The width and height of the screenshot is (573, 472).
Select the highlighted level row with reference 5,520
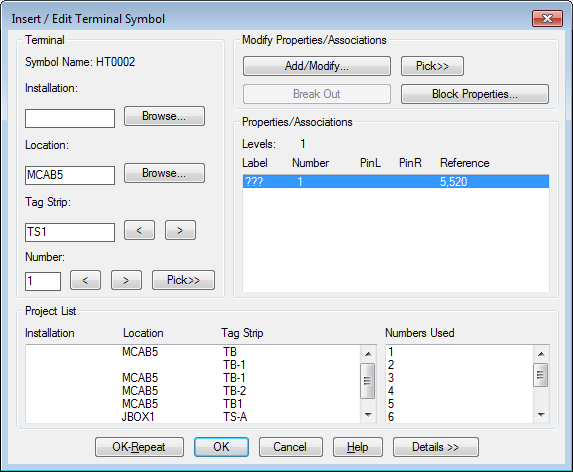point(396,182)
